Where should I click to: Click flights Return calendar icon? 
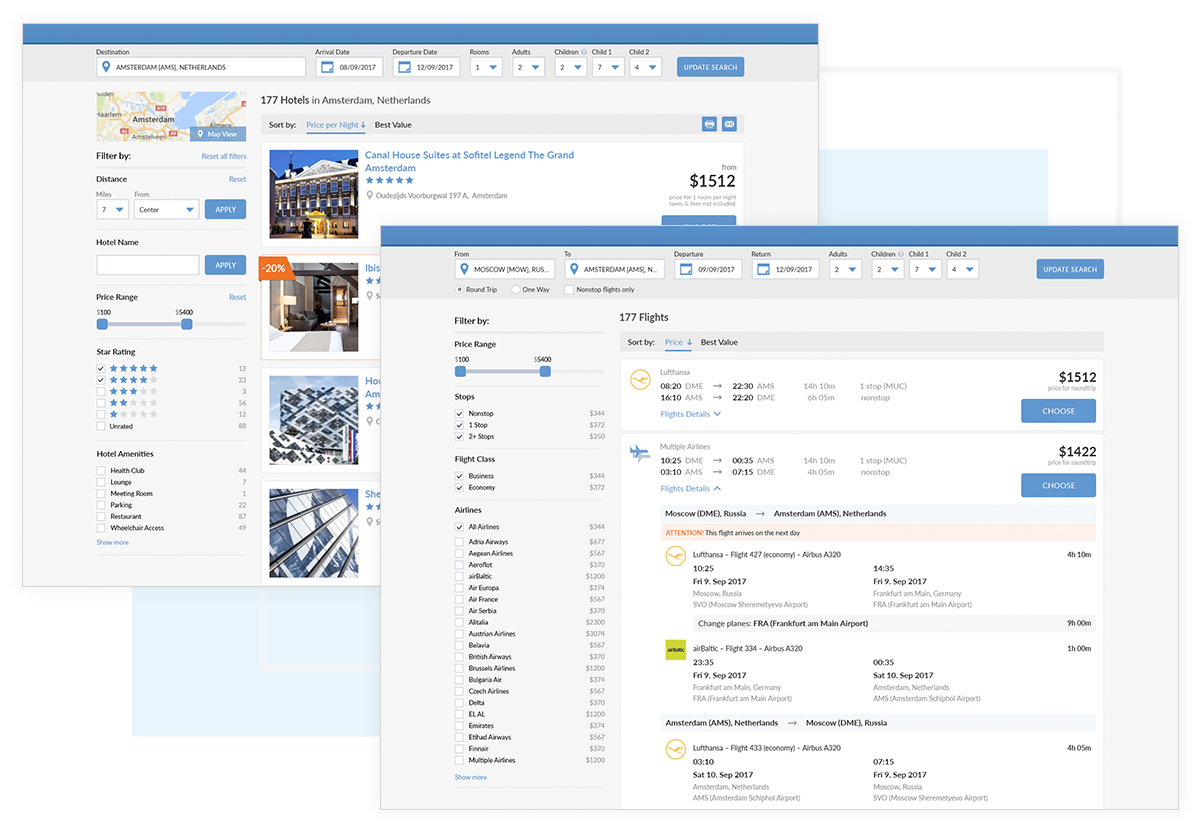click(x=763, y=269)
